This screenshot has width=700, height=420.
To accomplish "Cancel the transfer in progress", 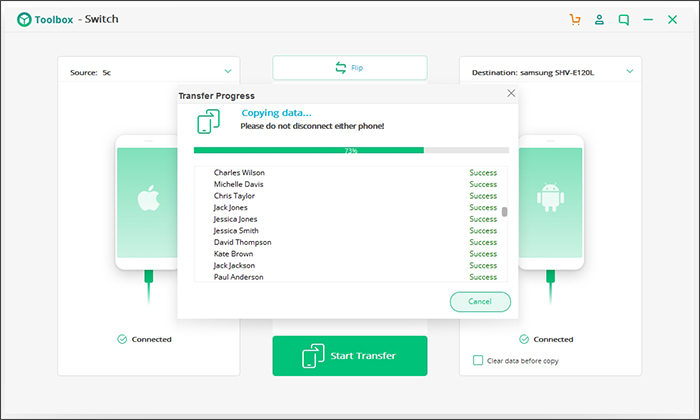I will pyautogui.click(x=480, y=302).
